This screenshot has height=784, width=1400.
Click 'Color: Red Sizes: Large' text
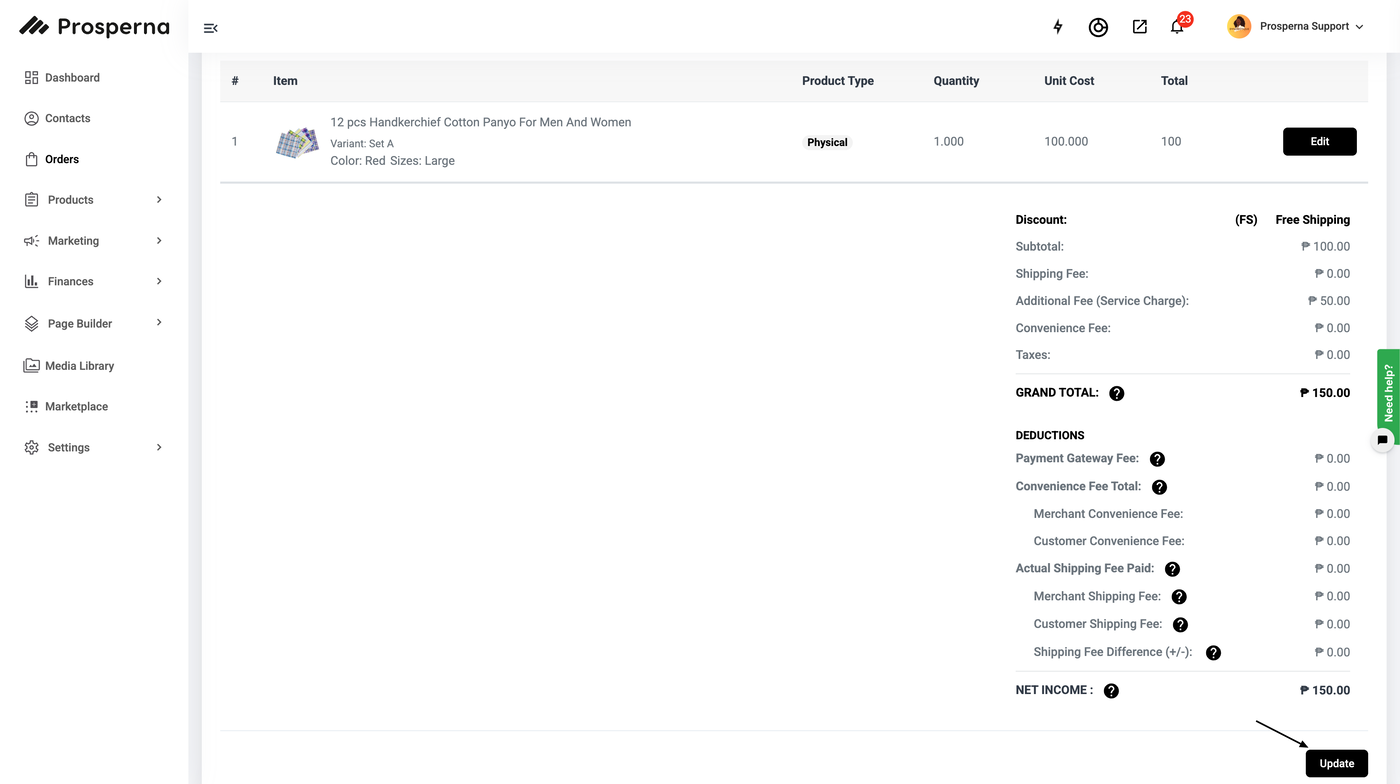tap(393, 161)
